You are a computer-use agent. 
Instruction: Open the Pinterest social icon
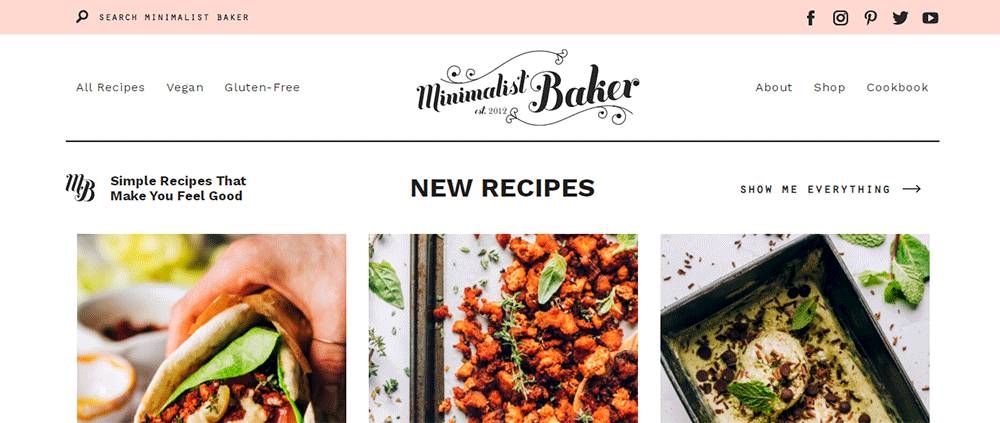click(871, 18)
